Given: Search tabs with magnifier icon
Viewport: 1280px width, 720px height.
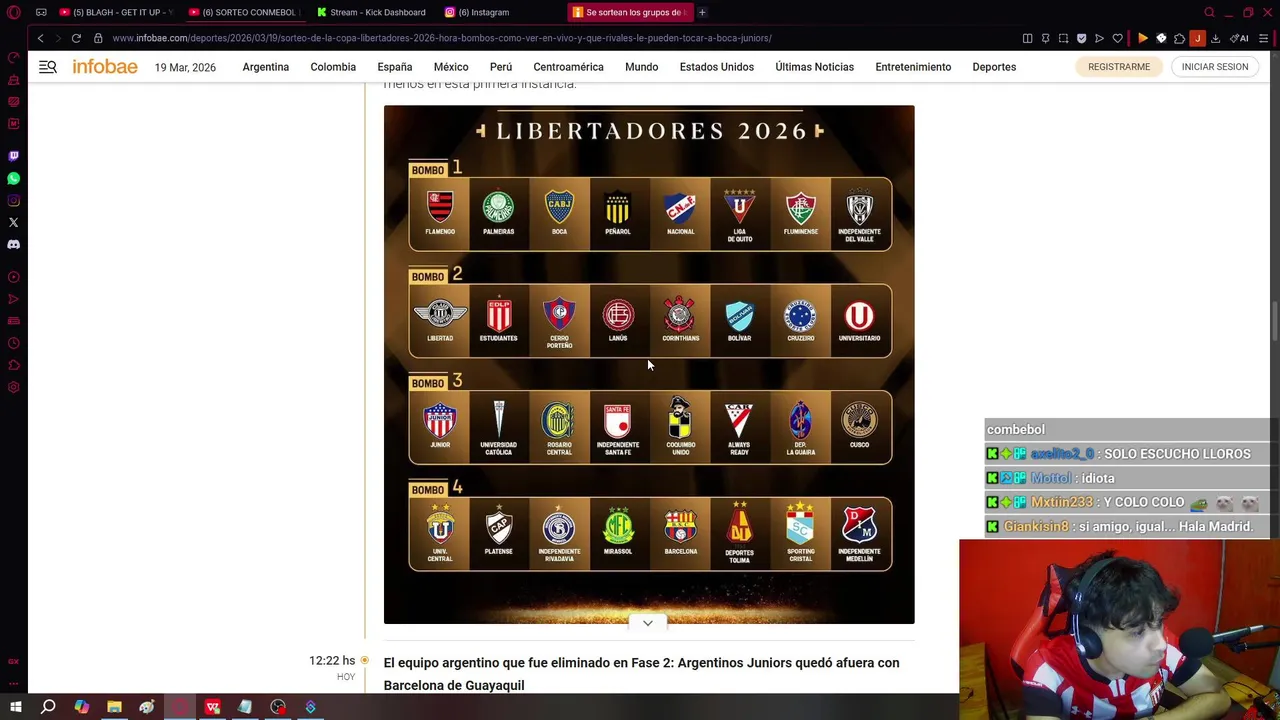Looking at the screenshot, I should click(1209, 12).
